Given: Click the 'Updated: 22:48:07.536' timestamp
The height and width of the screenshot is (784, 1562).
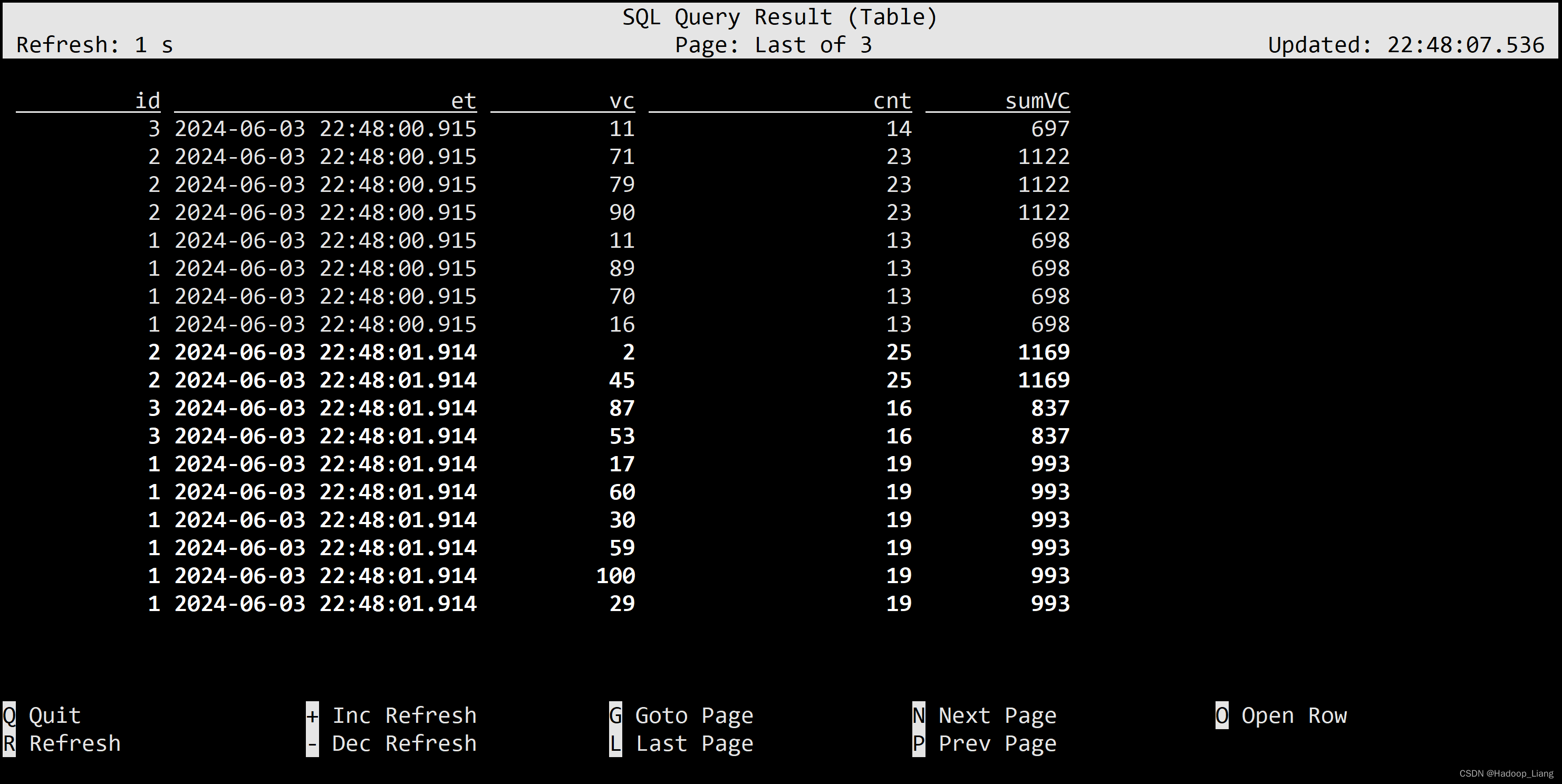Looking at the screenshot, I should click(1406, 45).
